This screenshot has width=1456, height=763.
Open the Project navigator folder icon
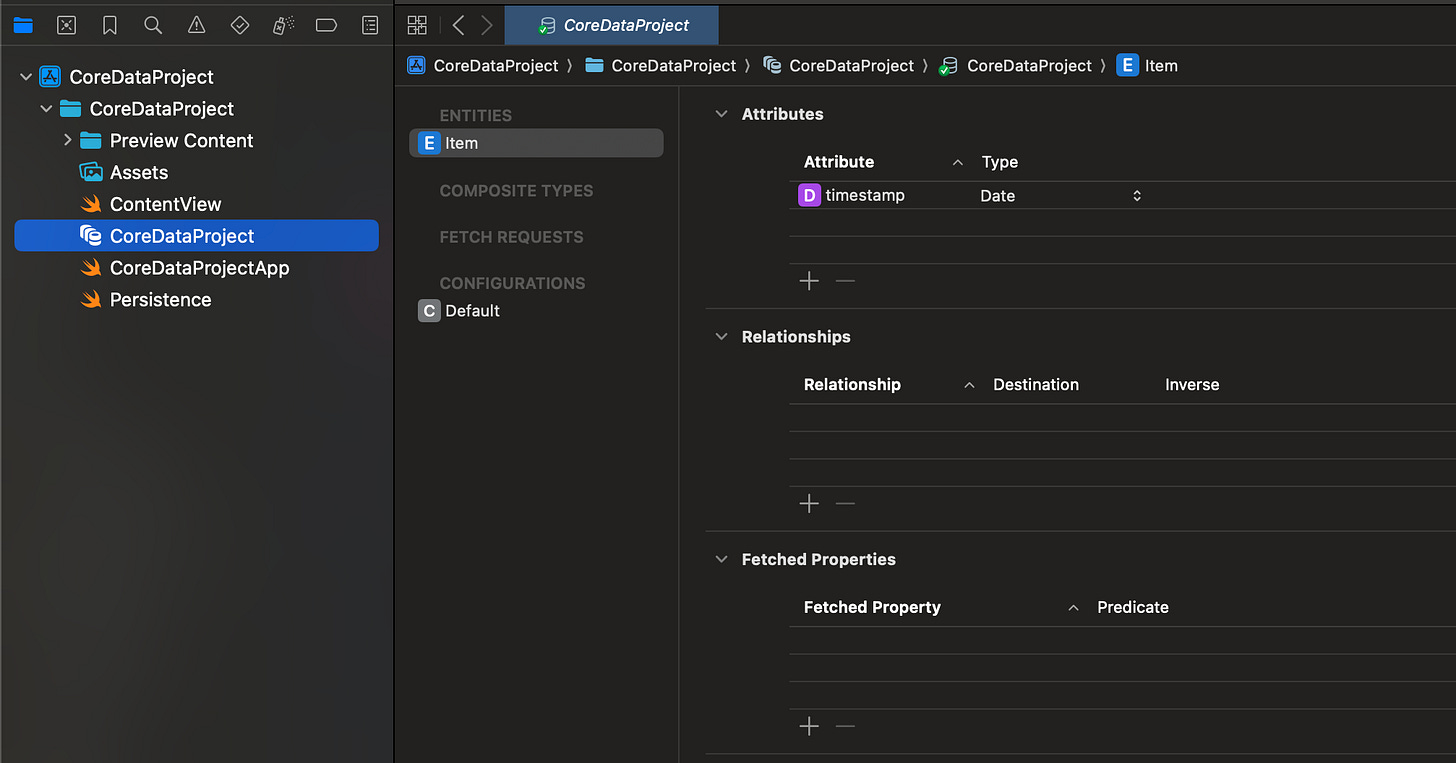23,25
